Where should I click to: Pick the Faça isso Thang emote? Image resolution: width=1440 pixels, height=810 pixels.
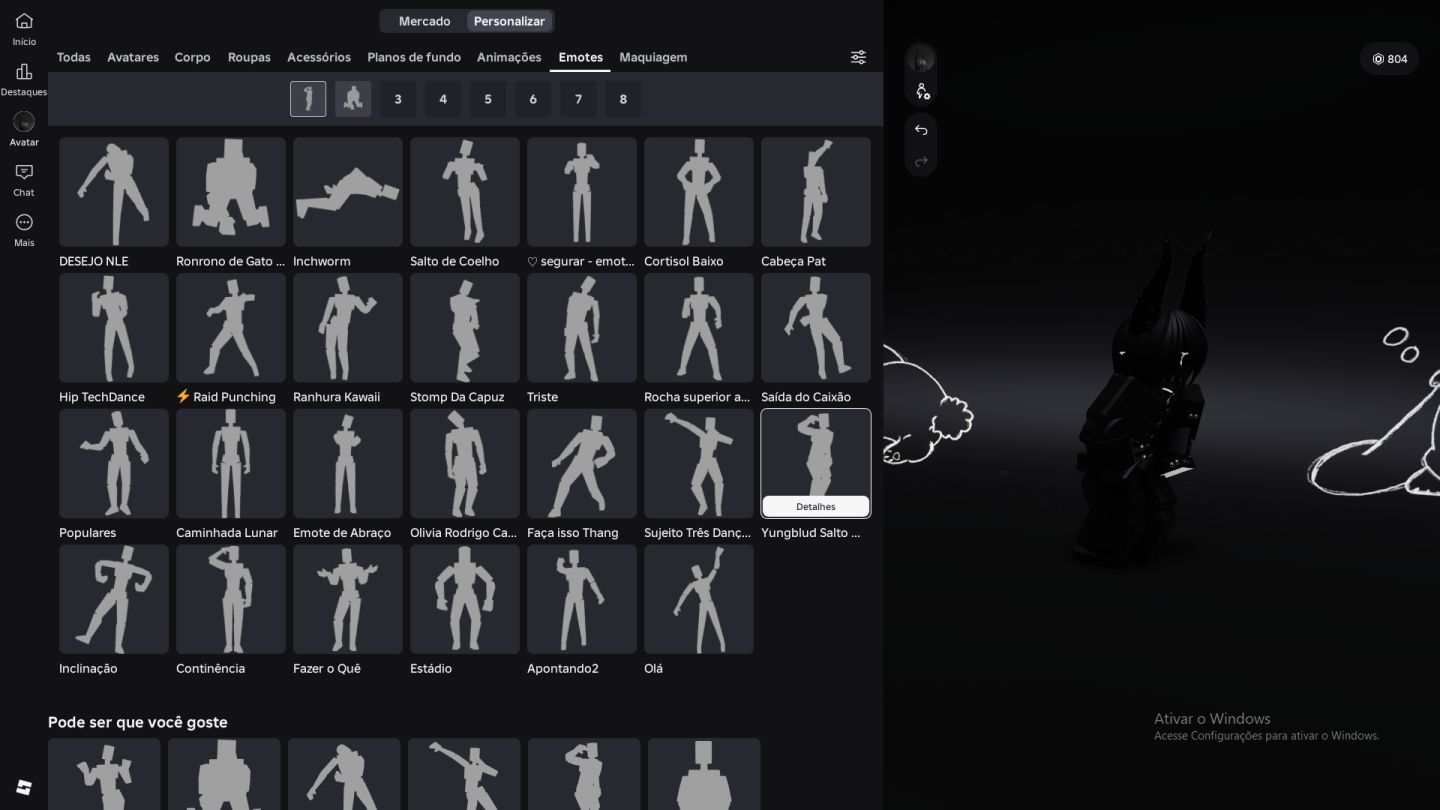pyautogui.click(x=582, y=464)
